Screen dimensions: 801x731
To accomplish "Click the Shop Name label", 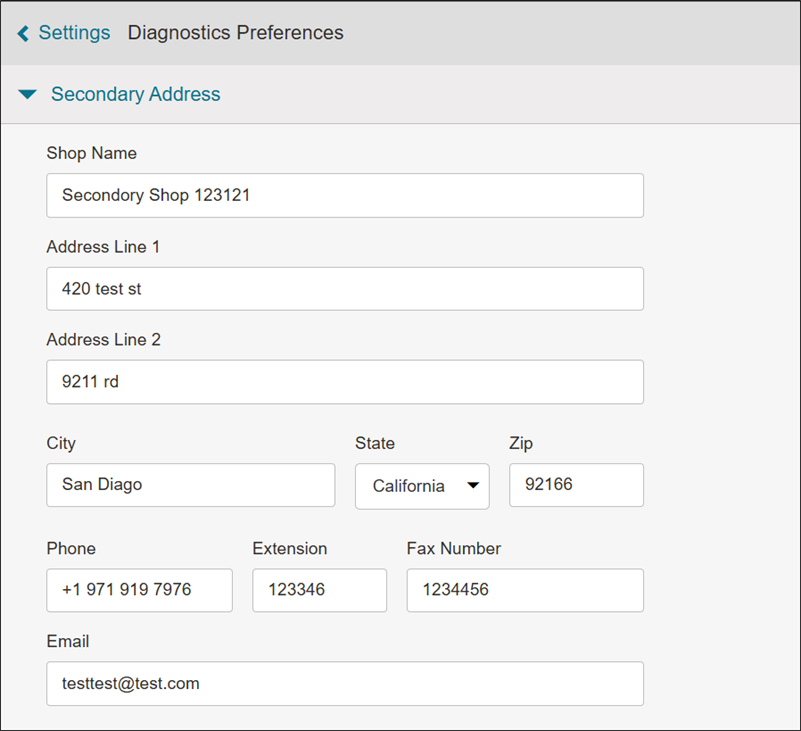I will [x=91, y=153].
